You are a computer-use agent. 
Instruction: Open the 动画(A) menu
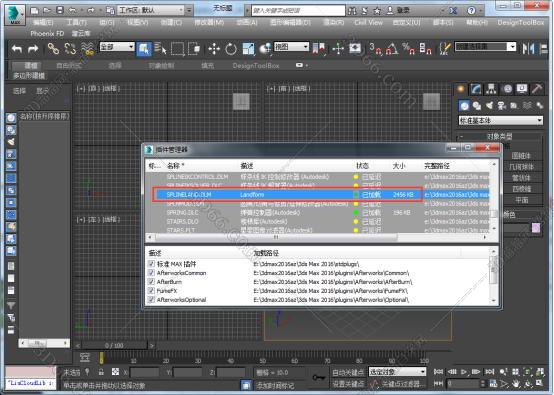click(247, 23)
